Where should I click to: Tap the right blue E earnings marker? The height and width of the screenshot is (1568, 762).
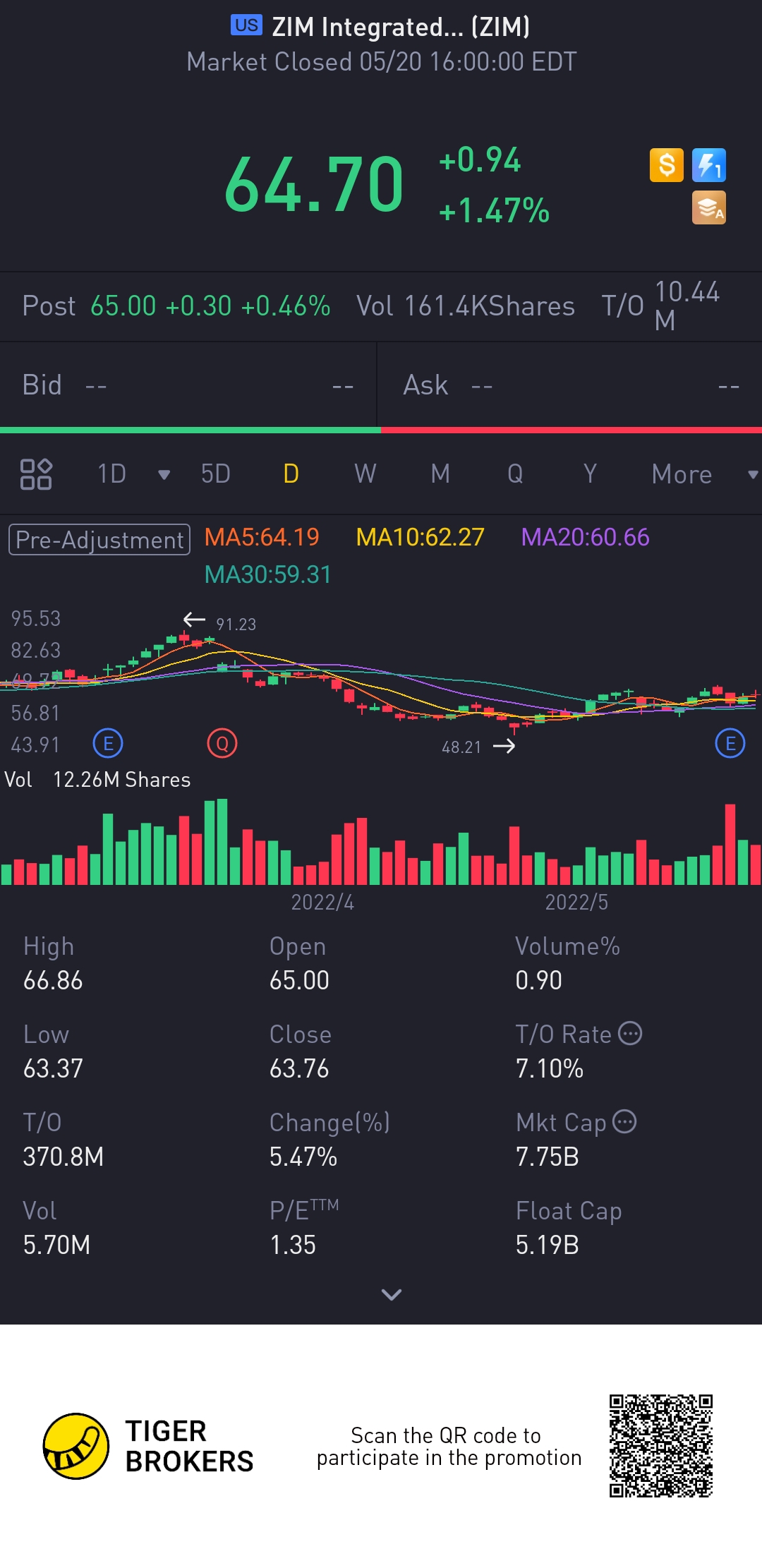click(730, 743)
